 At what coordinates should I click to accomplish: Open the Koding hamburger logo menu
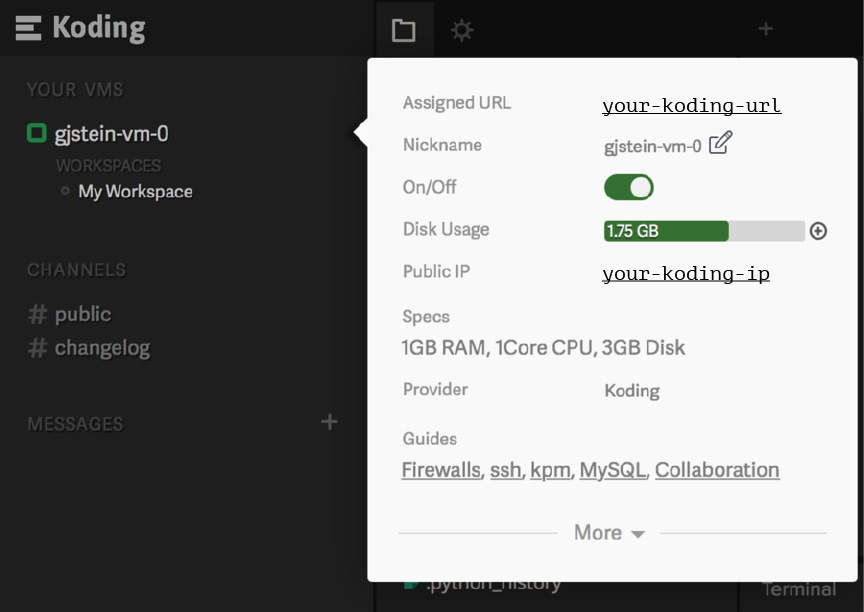click(x=28, y=28)
